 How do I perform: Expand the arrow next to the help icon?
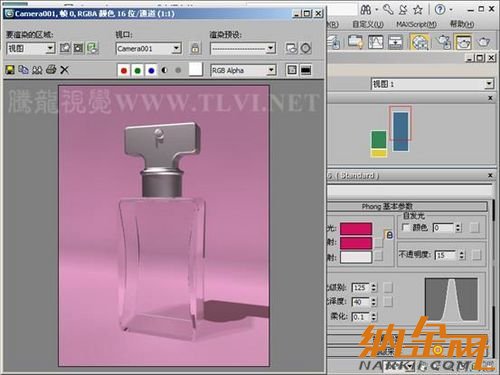click(451, 10)
